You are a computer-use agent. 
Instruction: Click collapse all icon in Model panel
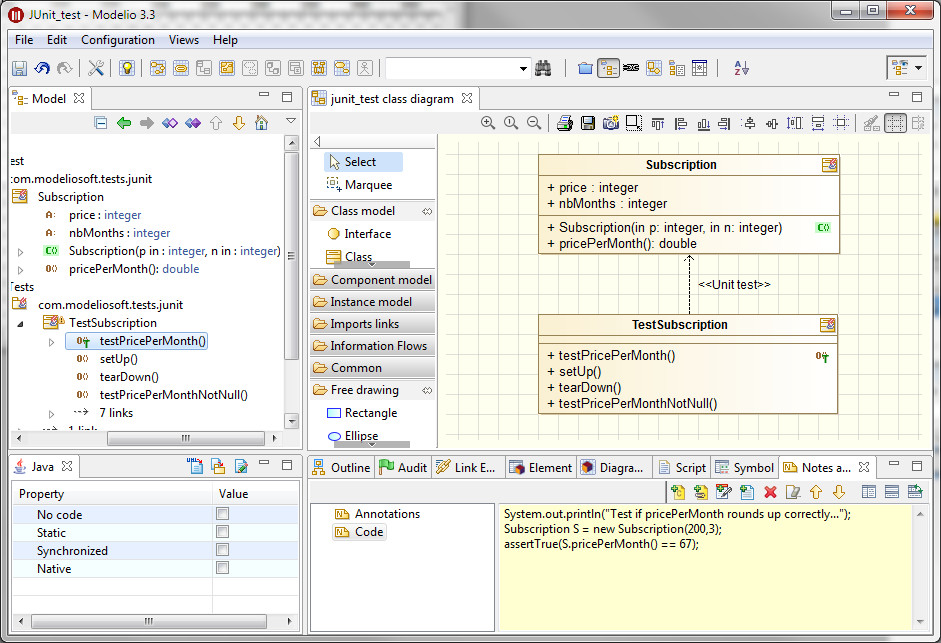click(x=101, y=123)
